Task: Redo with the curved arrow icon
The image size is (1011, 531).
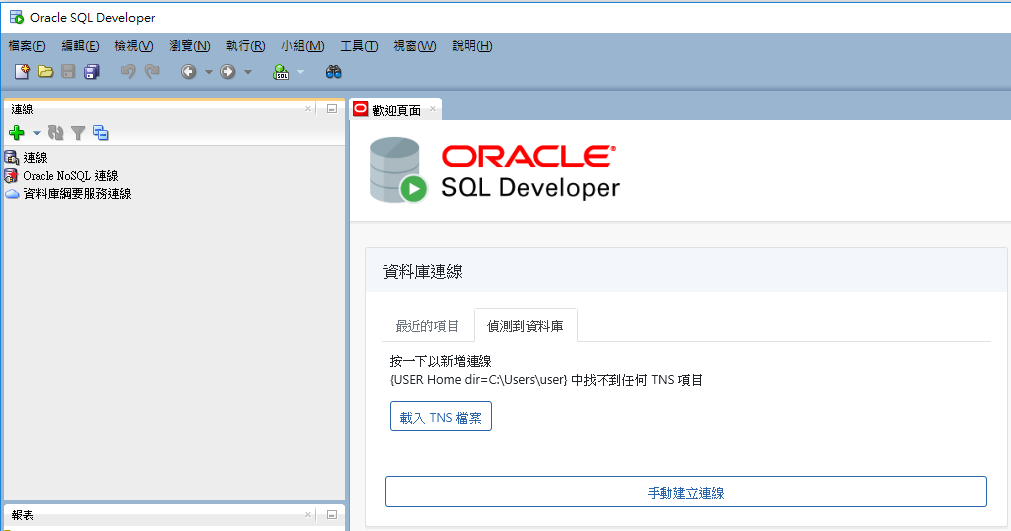Action: [152, 72]
